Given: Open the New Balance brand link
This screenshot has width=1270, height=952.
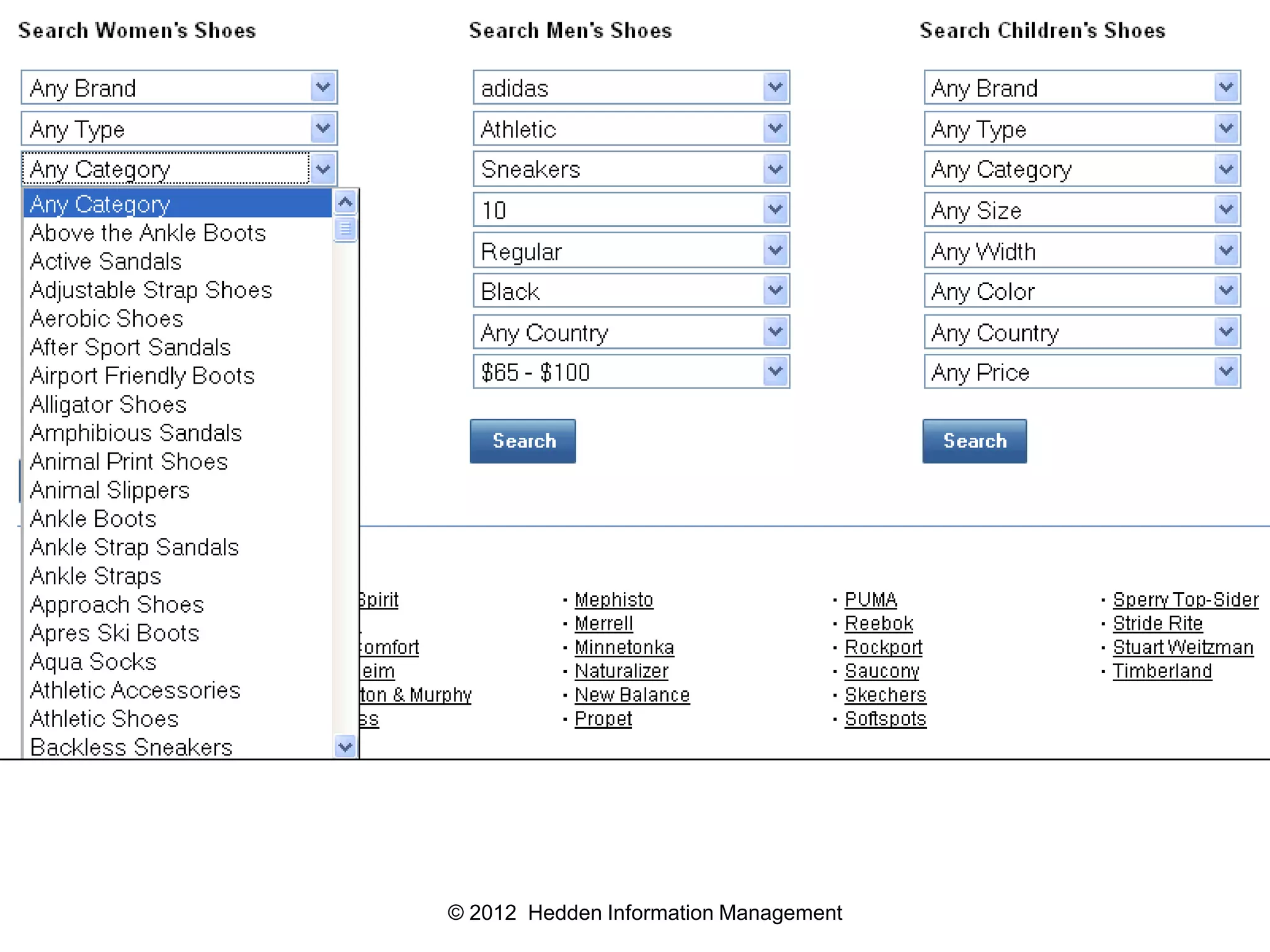Looking at the screenshot, I should tap(632, 695).
